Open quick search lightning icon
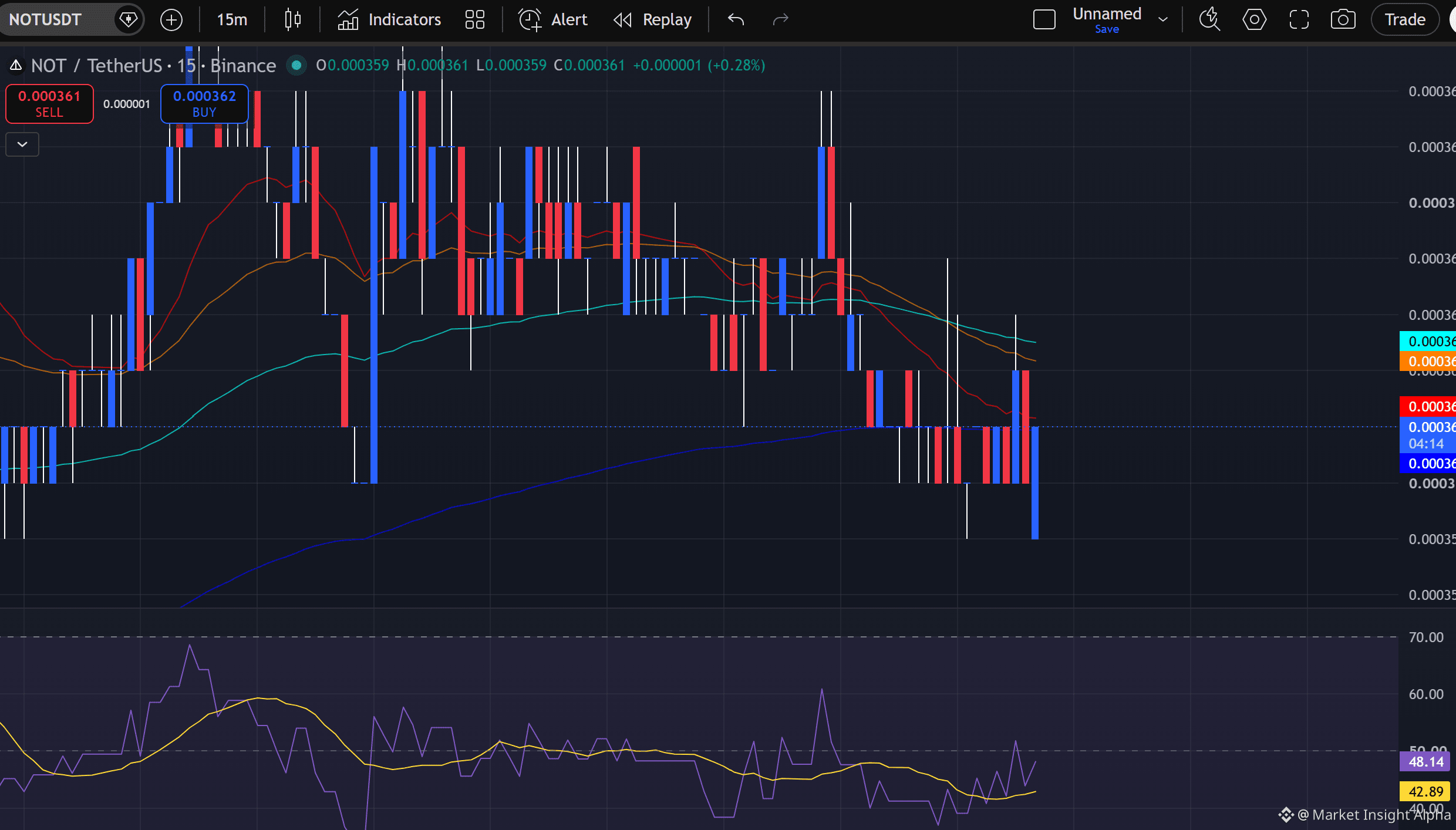 (1209, 19)
